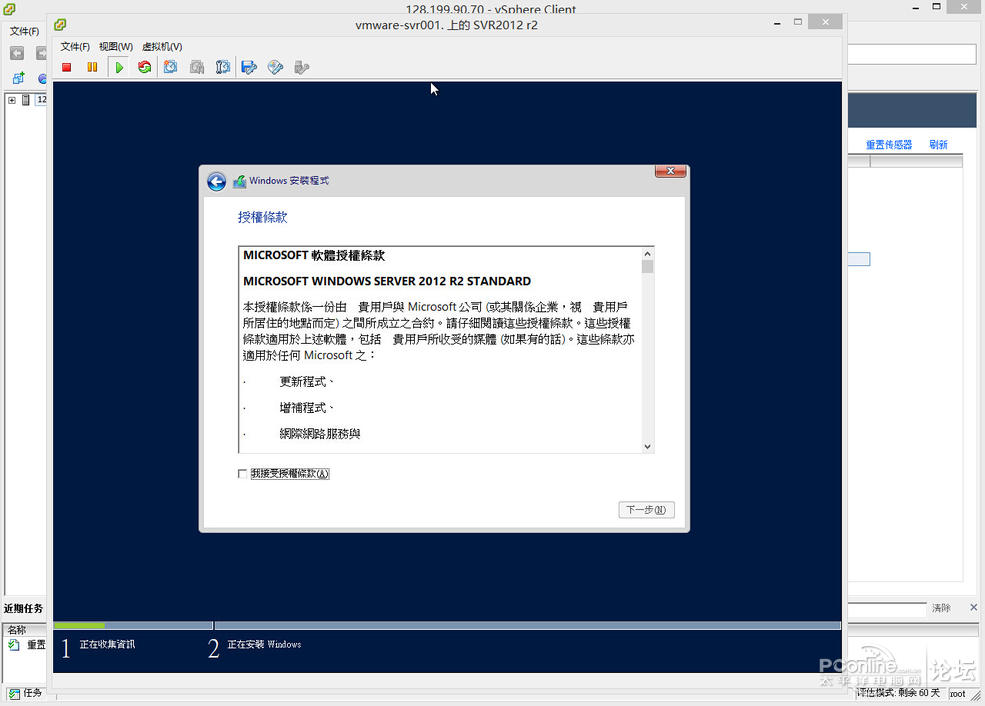Click the 更新程式 list line
Image resolution: width=985 pixels, height=706 pixels.
click(x=306, y=381)
